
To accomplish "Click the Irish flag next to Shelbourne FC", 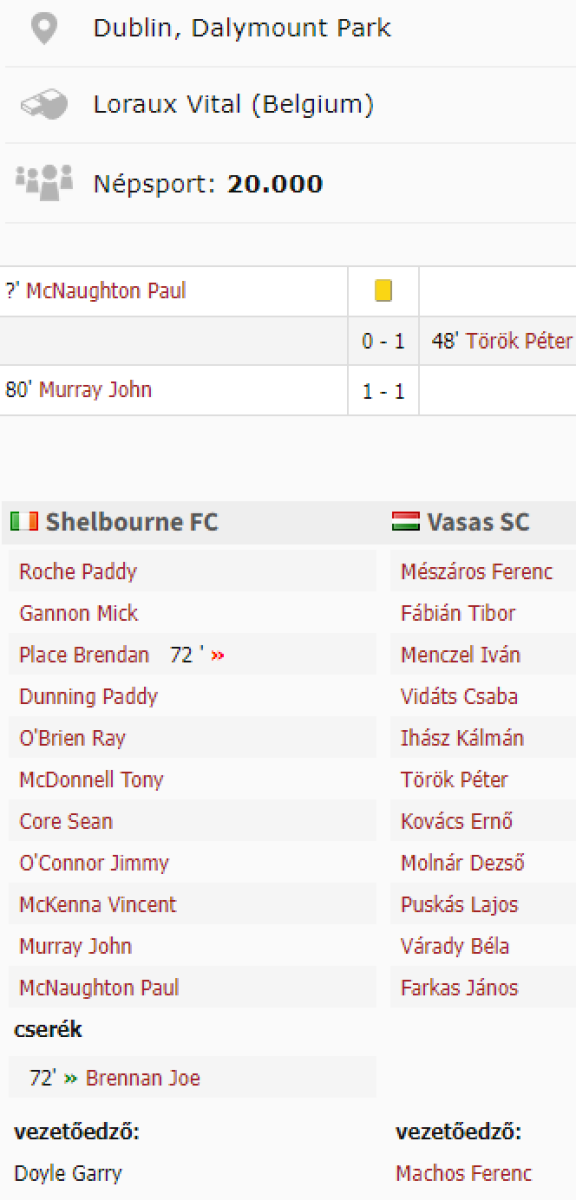I will pyautogui.click(x=24, y=522).
